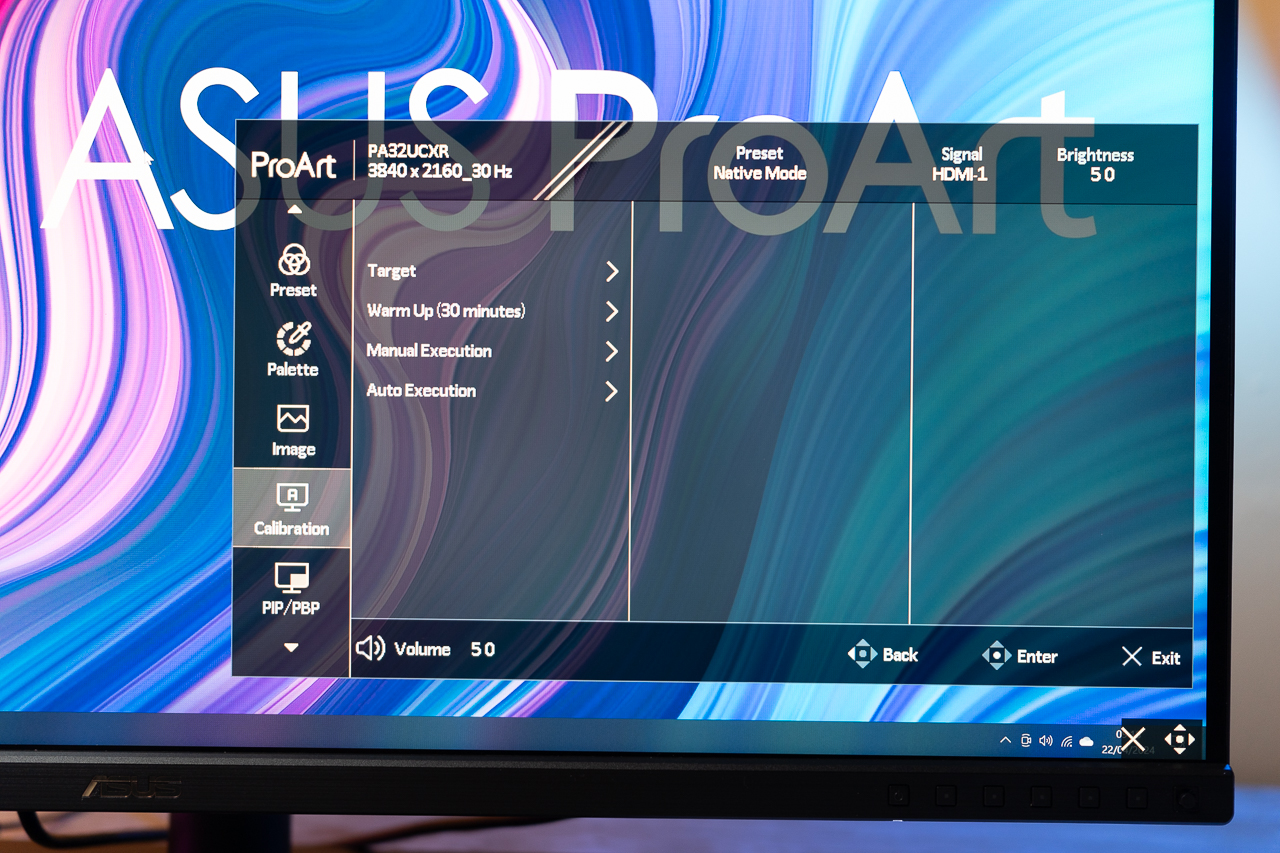
Task: Click the OSD Volume speaker icon
Action: click(370, 648)
